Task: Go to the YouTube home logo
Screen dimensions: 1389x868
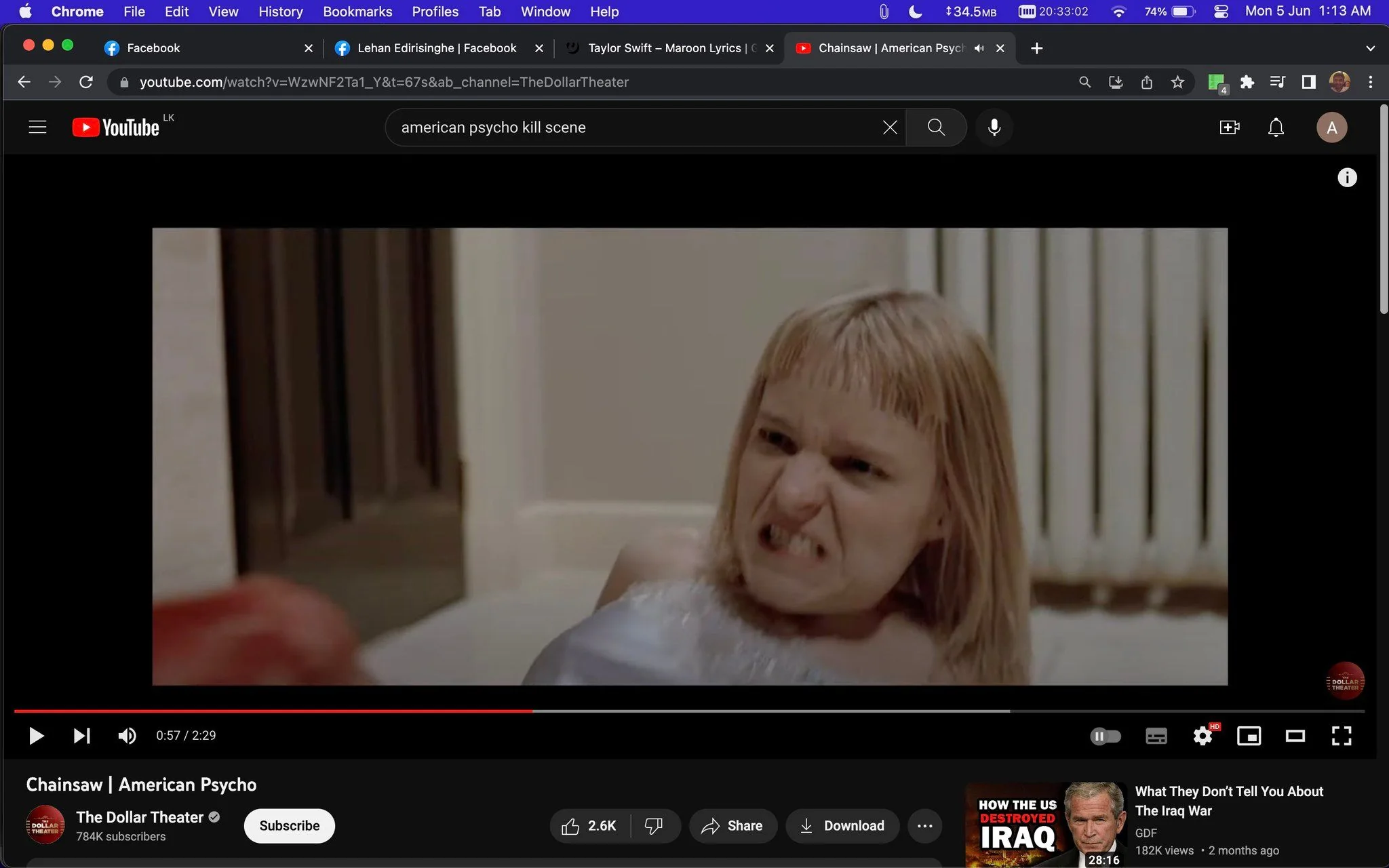Action: (x=116, y=127)
